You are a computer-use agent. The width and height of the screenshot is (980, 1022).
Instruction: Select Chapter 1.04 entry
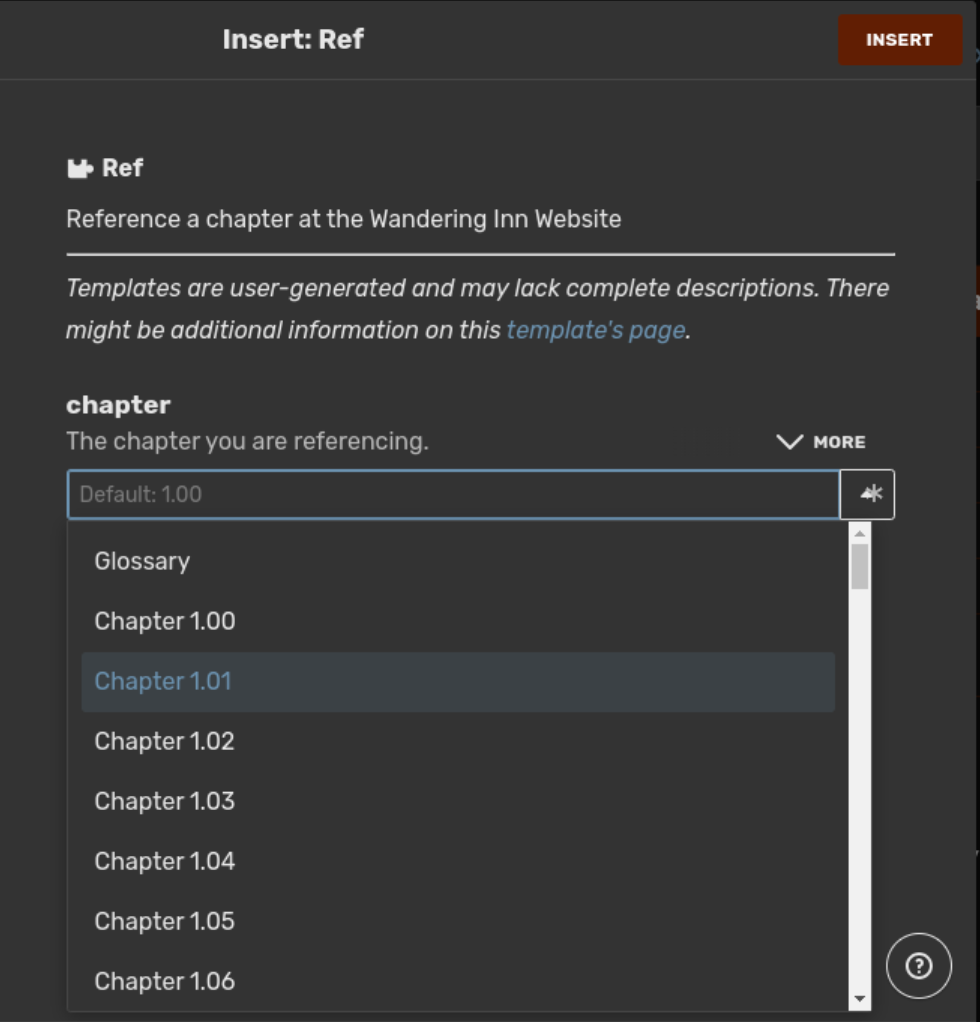165,861
